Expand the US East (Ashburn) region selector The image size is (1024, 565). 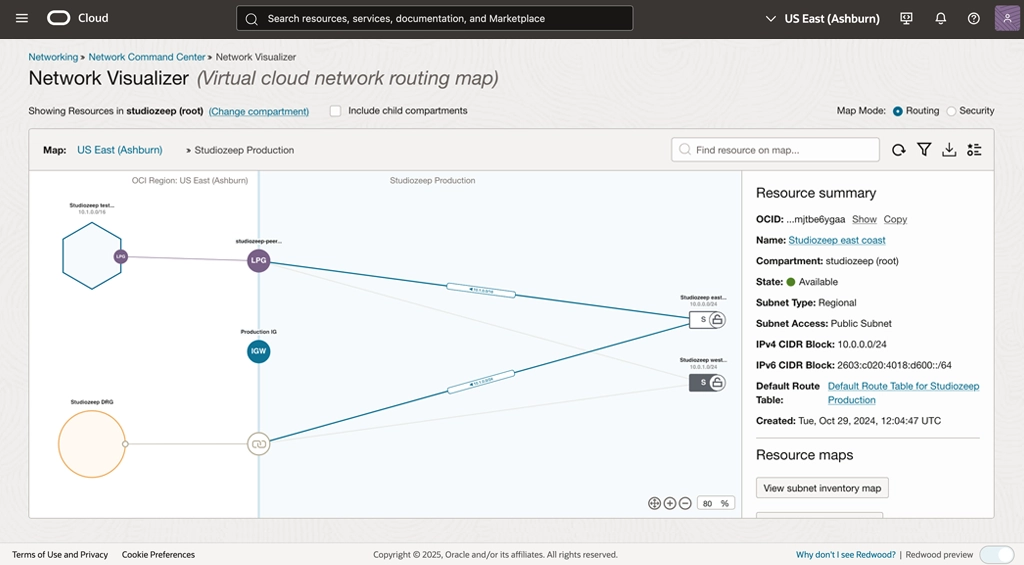(823, 18)
